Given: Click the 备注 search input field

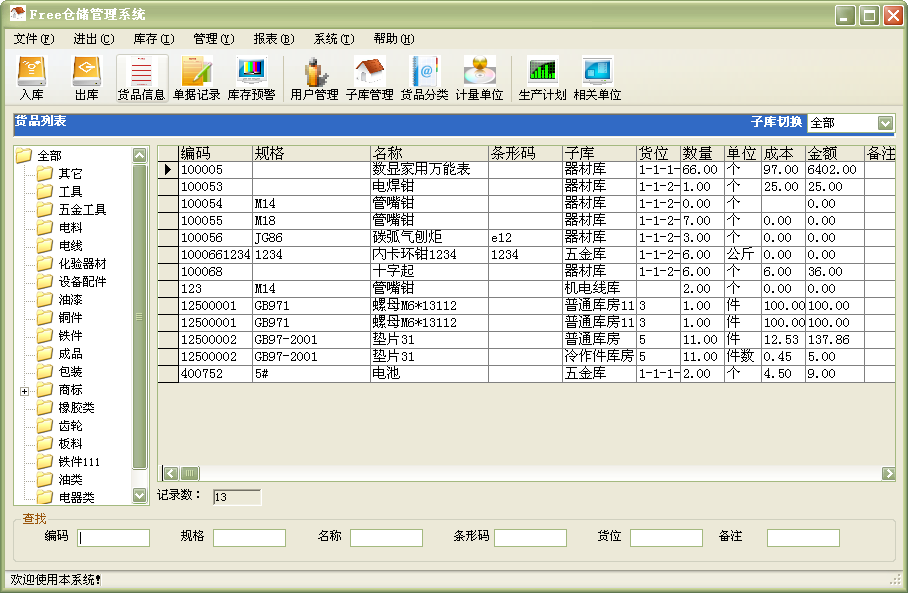Looking at the screenshot, I should (803, 538).
